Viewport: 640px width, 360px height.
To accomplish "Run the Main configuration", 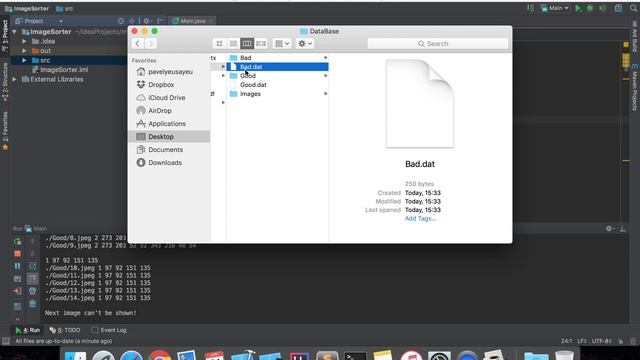I will coord(578,8).
